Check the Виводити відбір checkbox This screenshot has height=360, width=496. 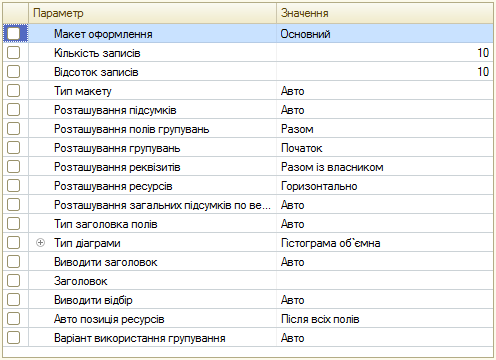(13, 300)
